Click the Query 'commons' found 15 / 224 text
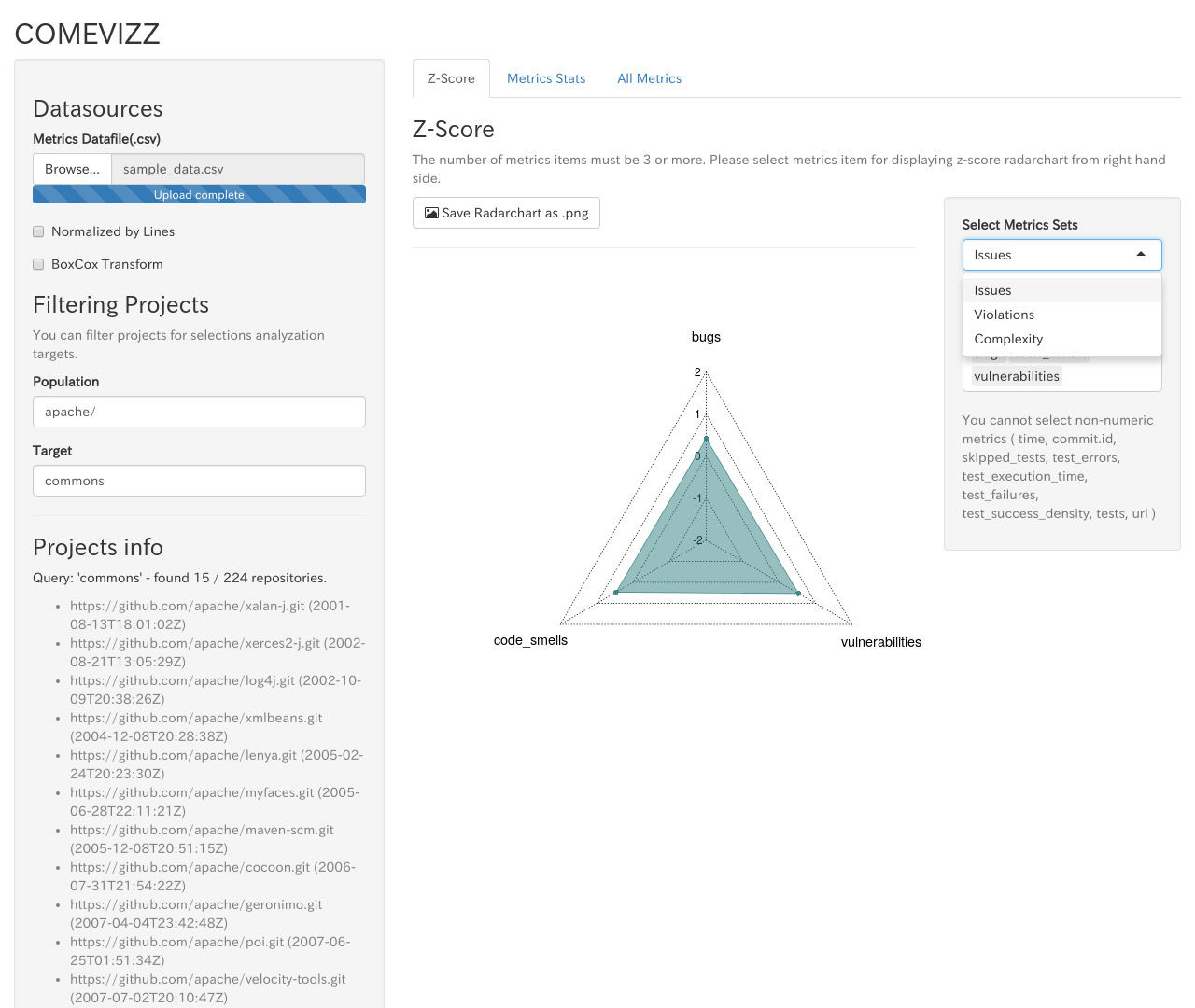The image size is (1195, 1008). click(179, 578)
